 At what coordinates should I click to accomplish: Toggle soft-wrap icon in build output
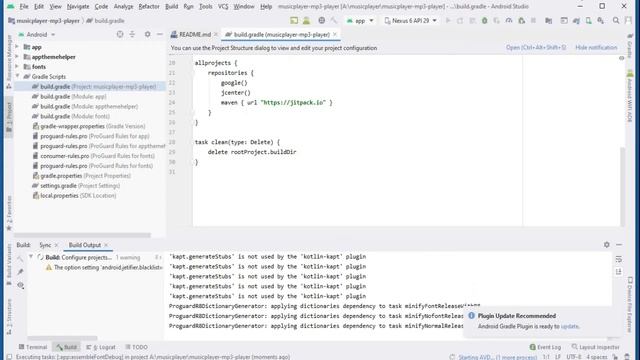pyautogui.click(x=619, y=260)
